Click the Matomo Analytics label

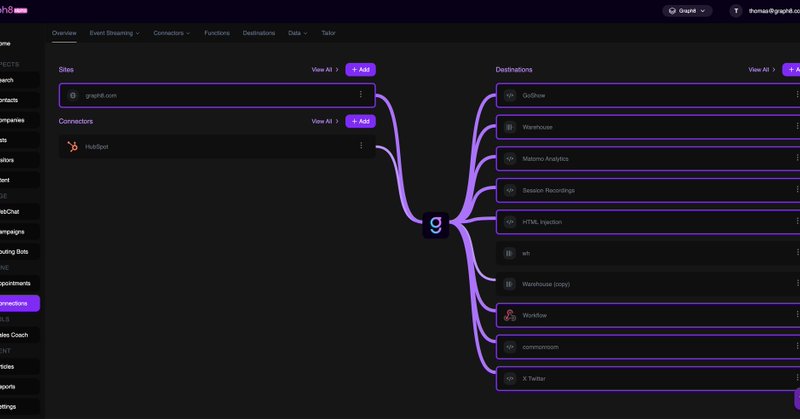(x=545, y=159)
